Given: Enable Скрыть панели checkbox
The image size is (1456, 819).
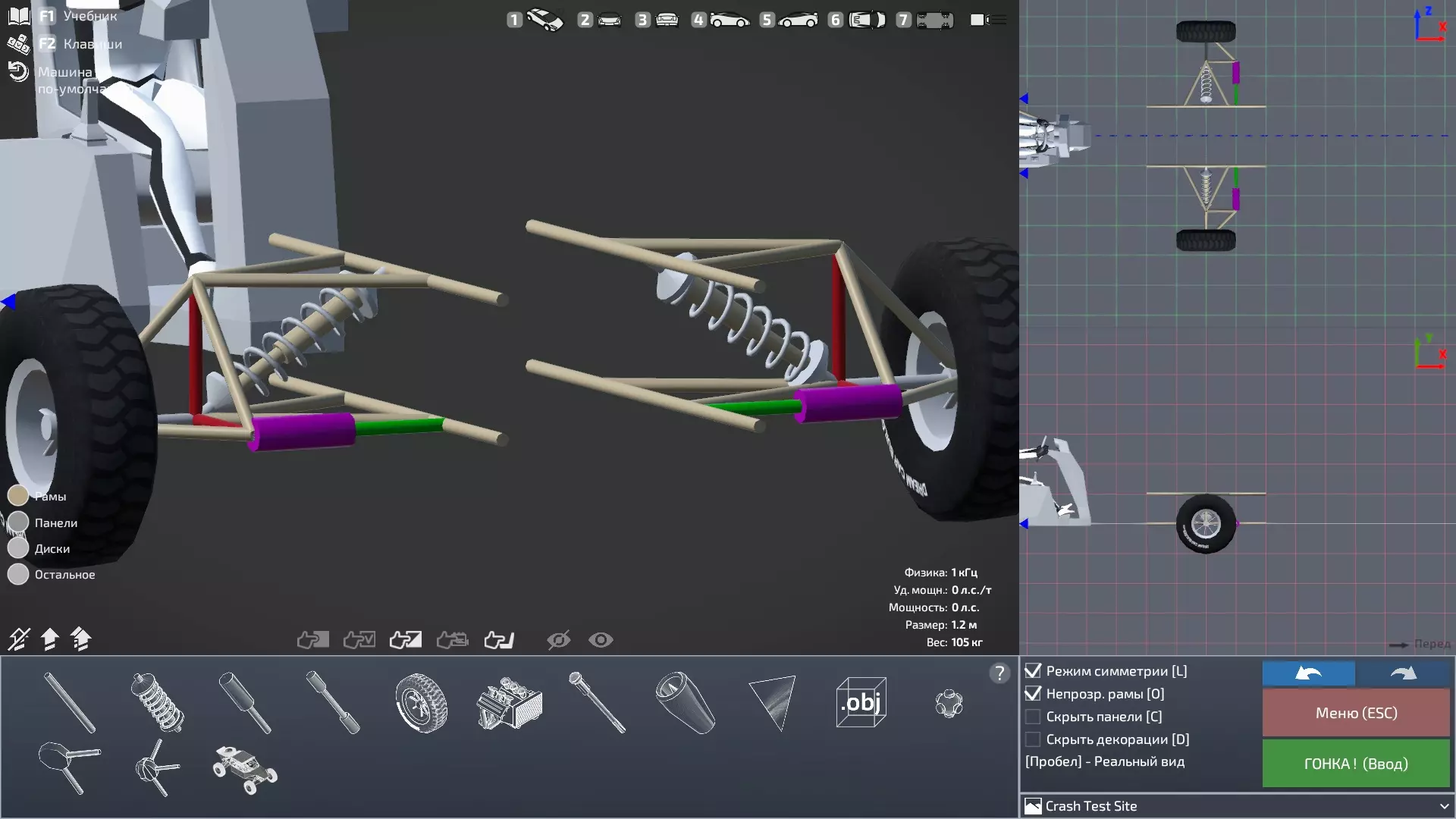Looking at the screenshot, I should tap(1033, 717).
